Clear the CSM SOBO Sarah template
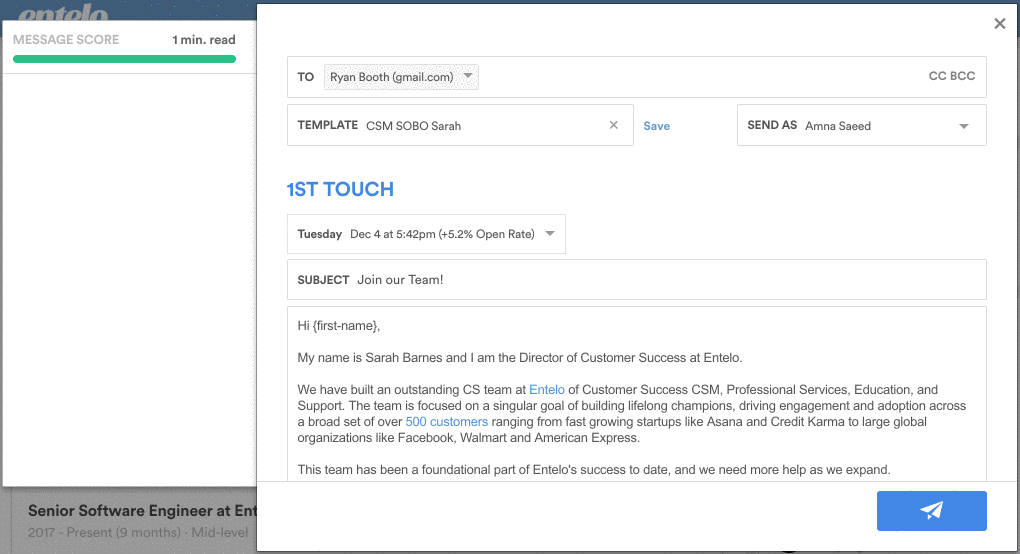 click(613, 125)
